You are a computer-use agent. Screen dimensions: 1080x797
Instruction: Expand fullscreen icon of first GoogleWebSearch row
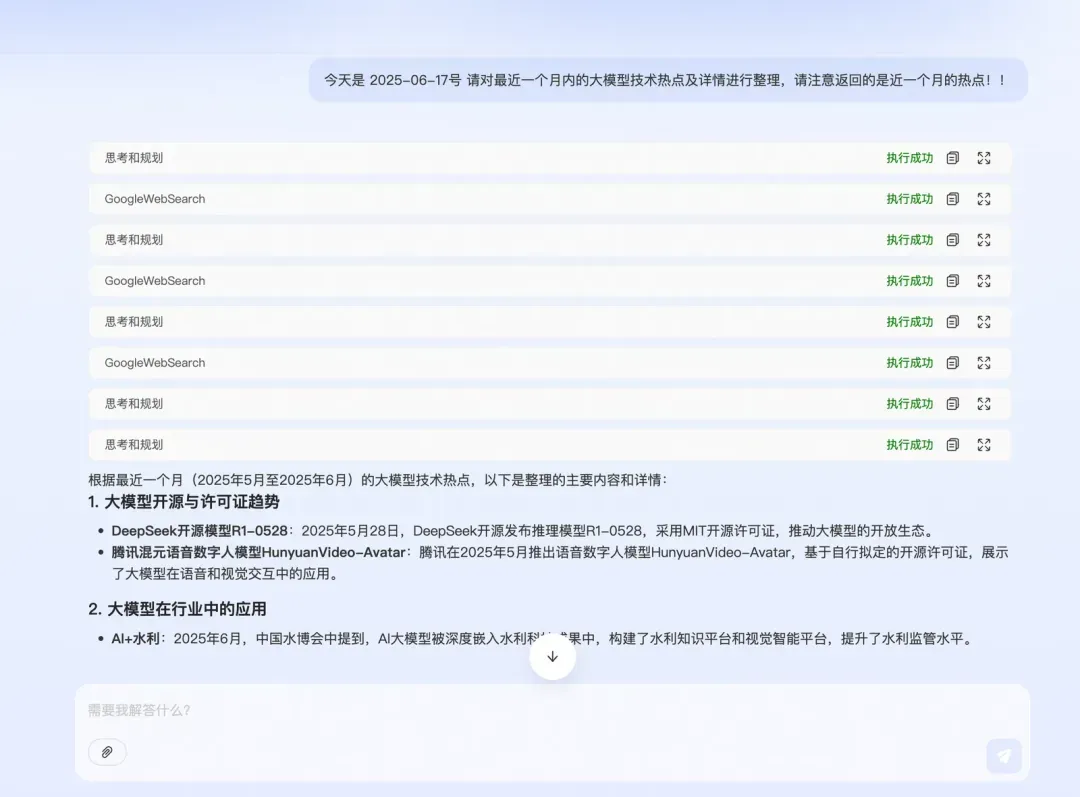click(x=984, y=199)
